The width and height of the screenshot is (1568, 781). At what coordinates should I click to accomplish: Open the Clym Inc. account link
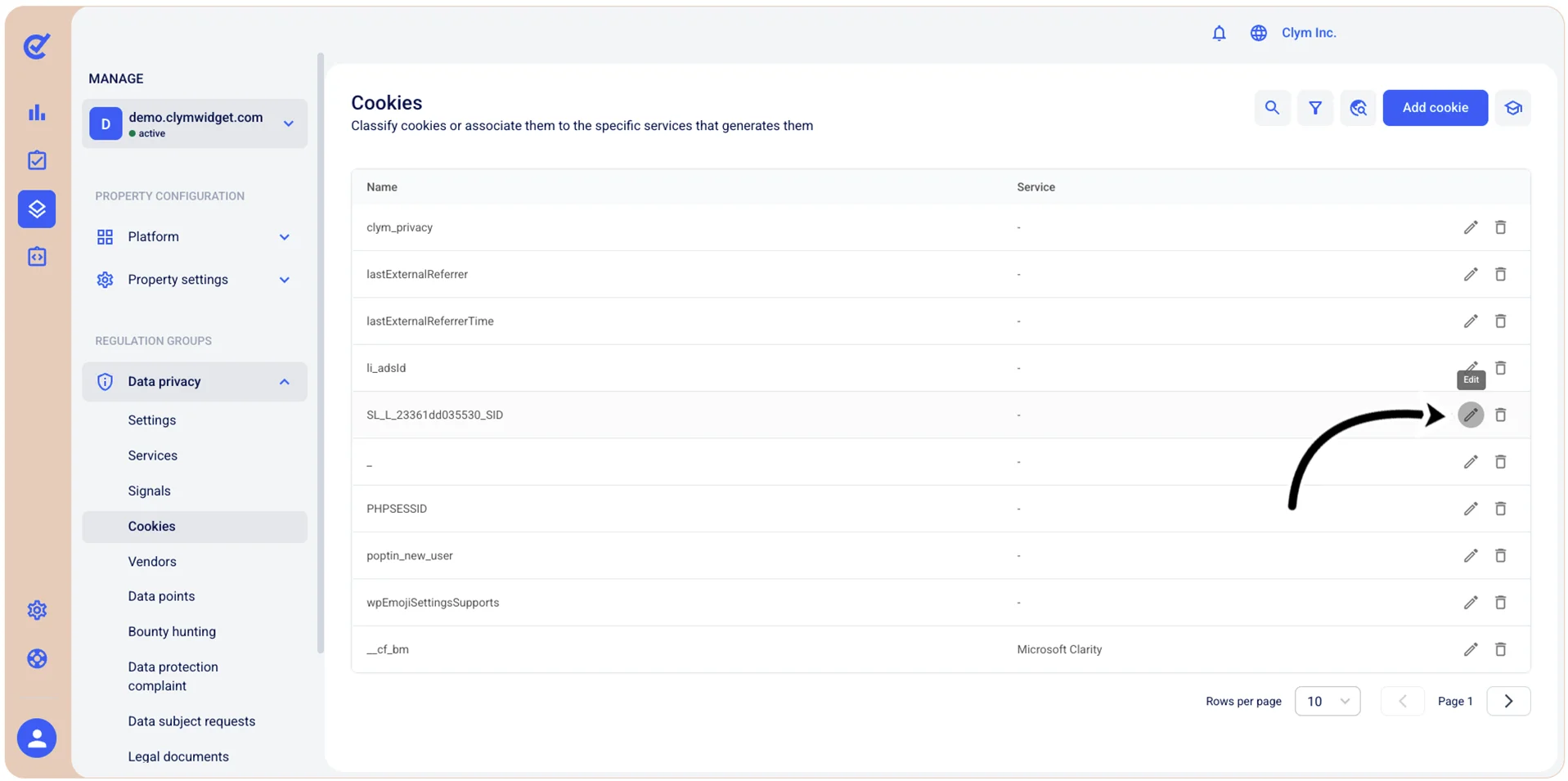point(1309,33)
